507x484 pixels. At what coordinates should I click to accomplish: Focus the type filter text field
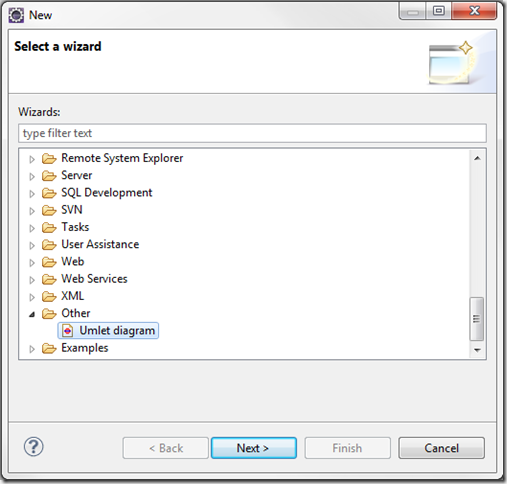pos(252,133)
